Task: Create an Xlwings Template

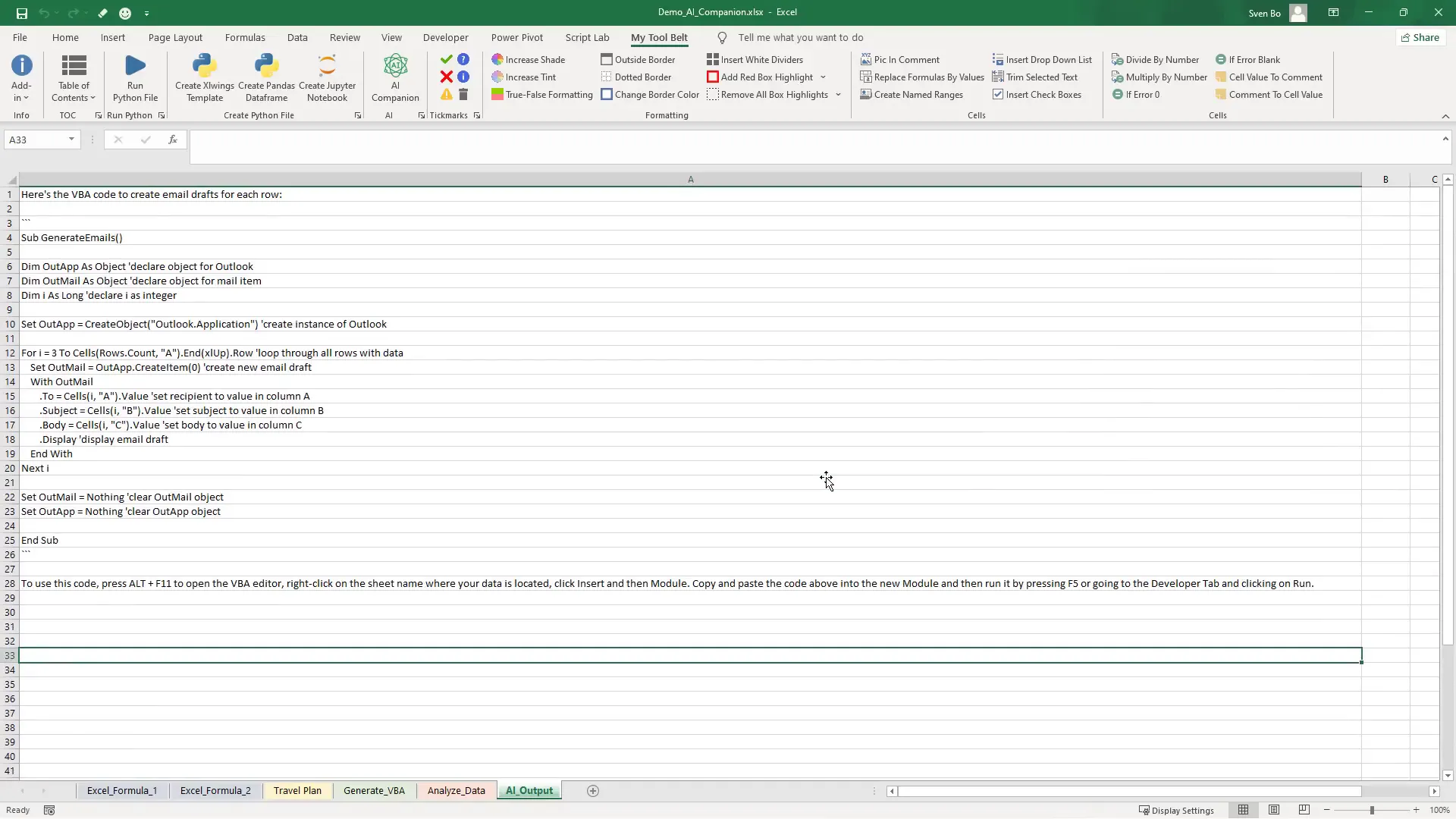Action: (203, 78)
